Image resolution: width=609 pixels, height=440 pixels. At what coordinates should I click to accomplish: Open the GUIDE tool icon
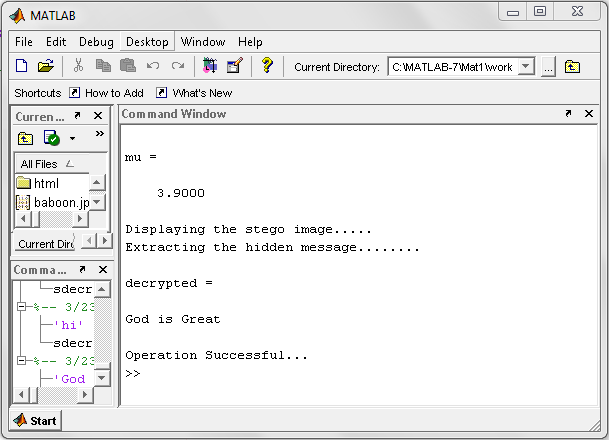[234, 67]
